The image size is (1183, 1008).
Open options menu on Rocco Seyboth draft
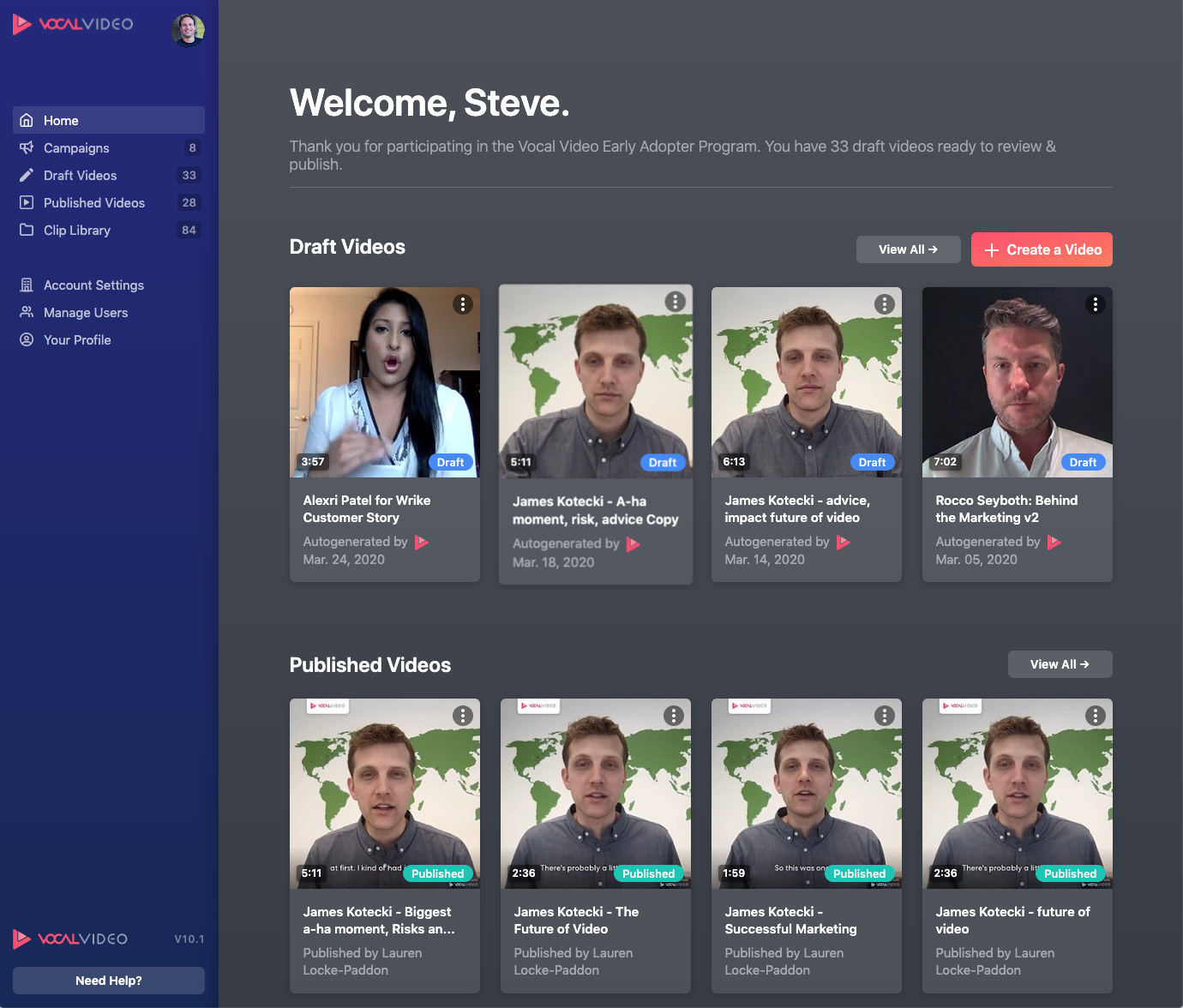(1096, 304)
